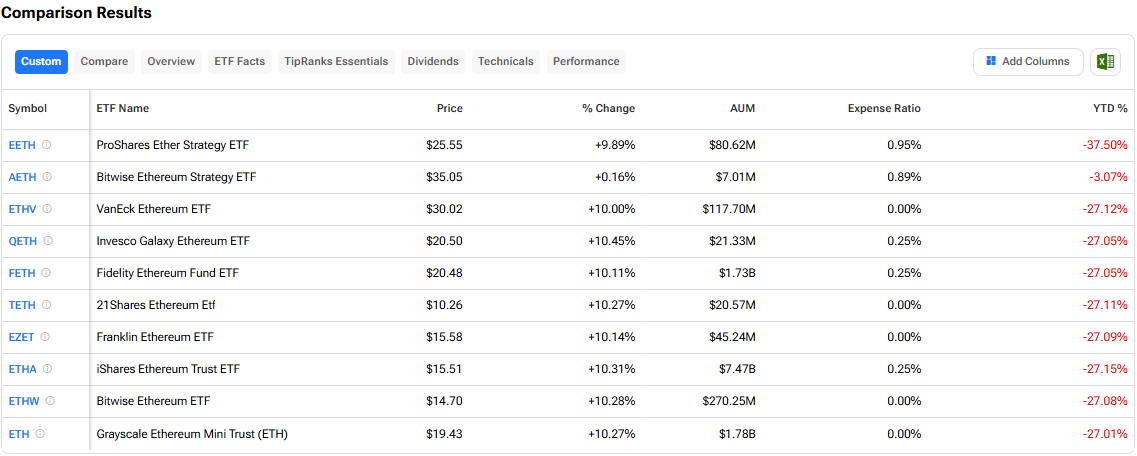The image size is (1137, 456).
Task: Open the TETH symbol link
Action: (22, 305)
